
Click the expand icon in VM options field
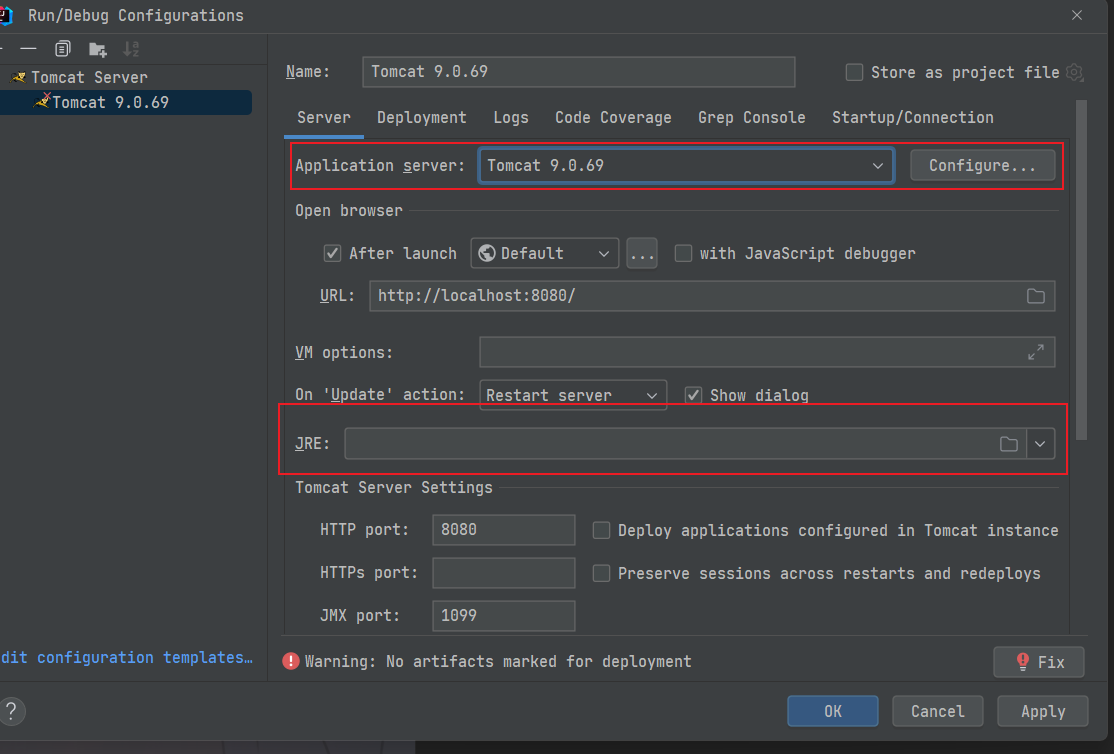coord(1036,352)
